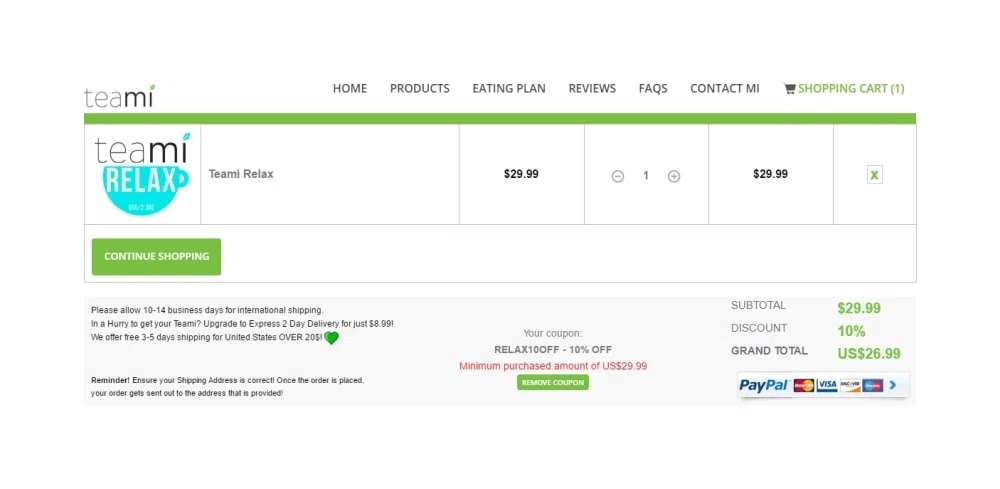The width and height of the screenshot is (1000, 489).
Task: Open the FAQS page
Action: tap(653, 89)
